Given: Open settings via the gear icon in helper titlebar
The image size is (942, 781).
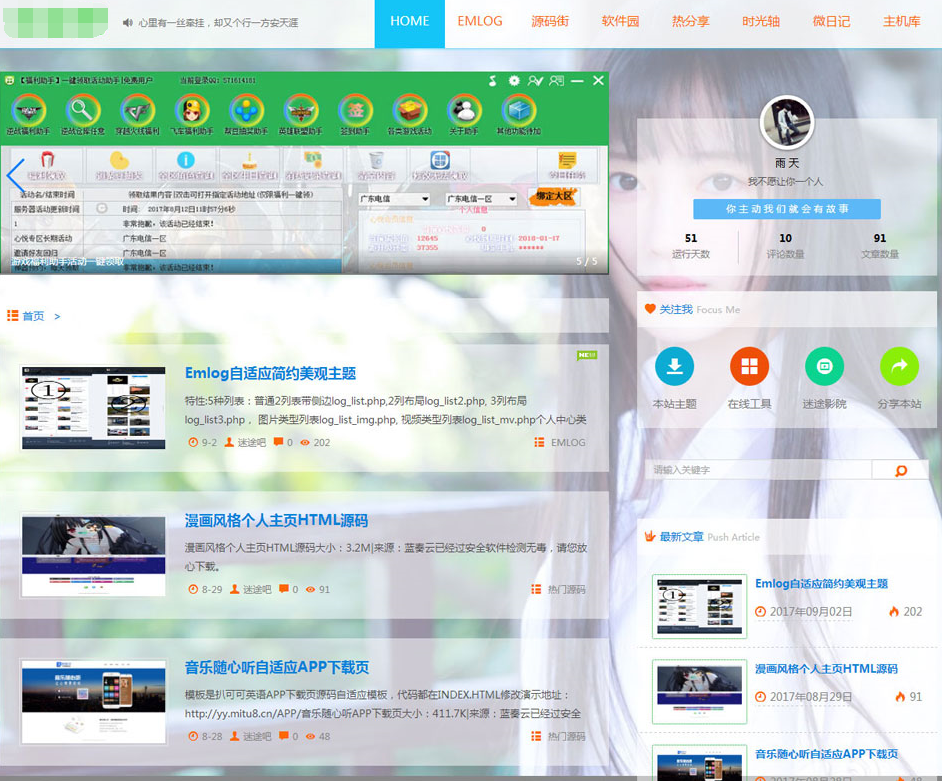Looking at the screenshot, I should (x=513, y=78).
